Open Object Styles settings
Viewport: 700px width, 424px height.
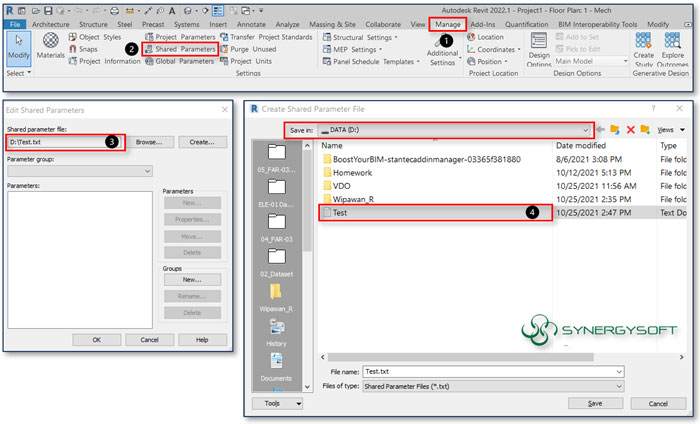point(95,37)
